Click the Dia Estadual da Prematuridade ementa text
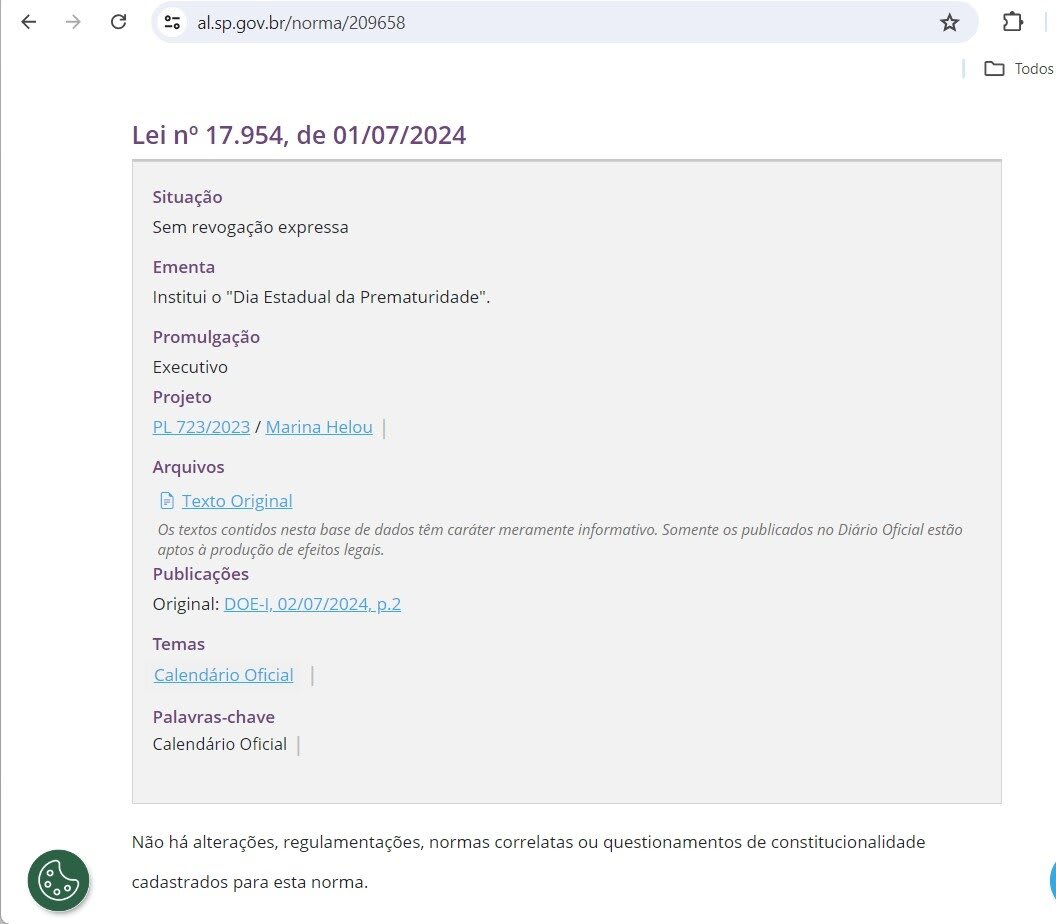The height and width of the screenshot is (924, 1056). coord(321,297)
